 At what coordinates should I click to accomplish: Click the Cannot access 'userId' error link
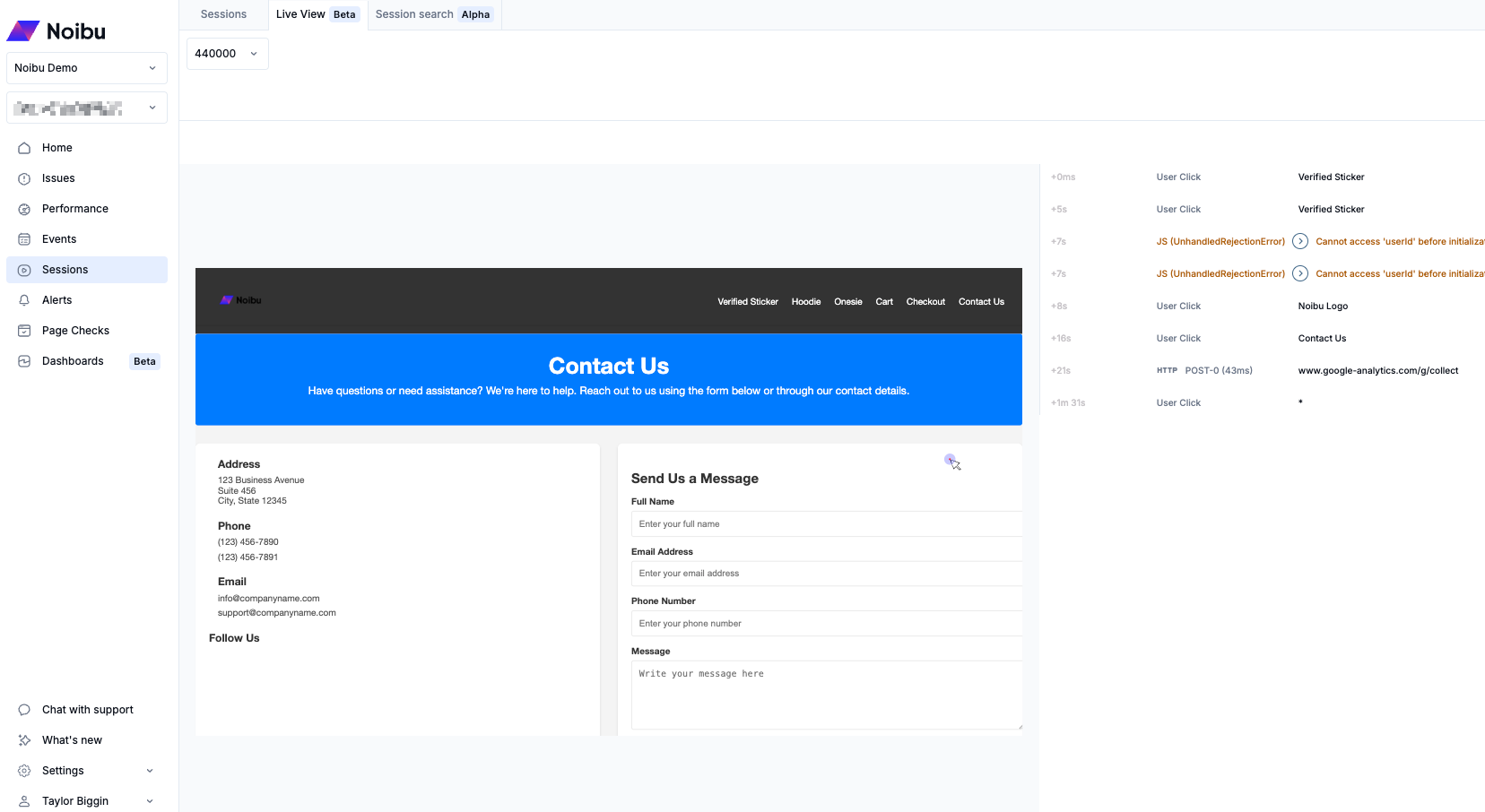coord(1399,240)
